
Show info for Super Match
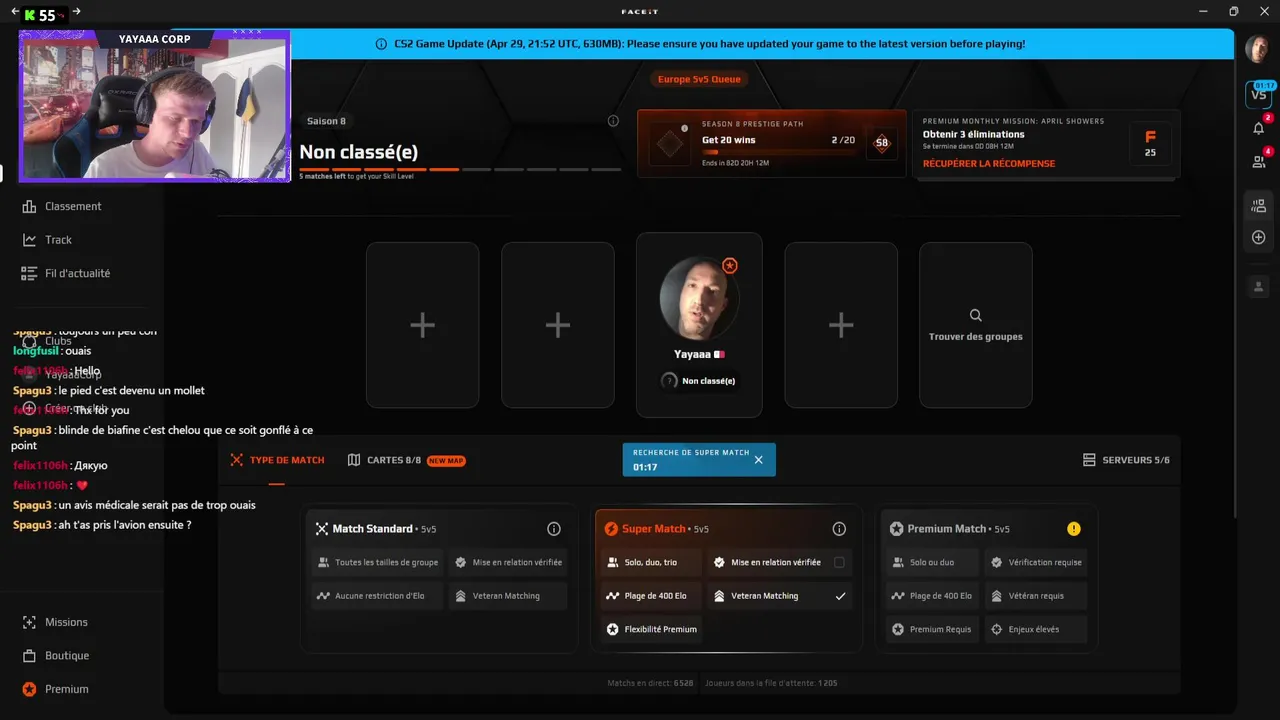pos(839,529)
